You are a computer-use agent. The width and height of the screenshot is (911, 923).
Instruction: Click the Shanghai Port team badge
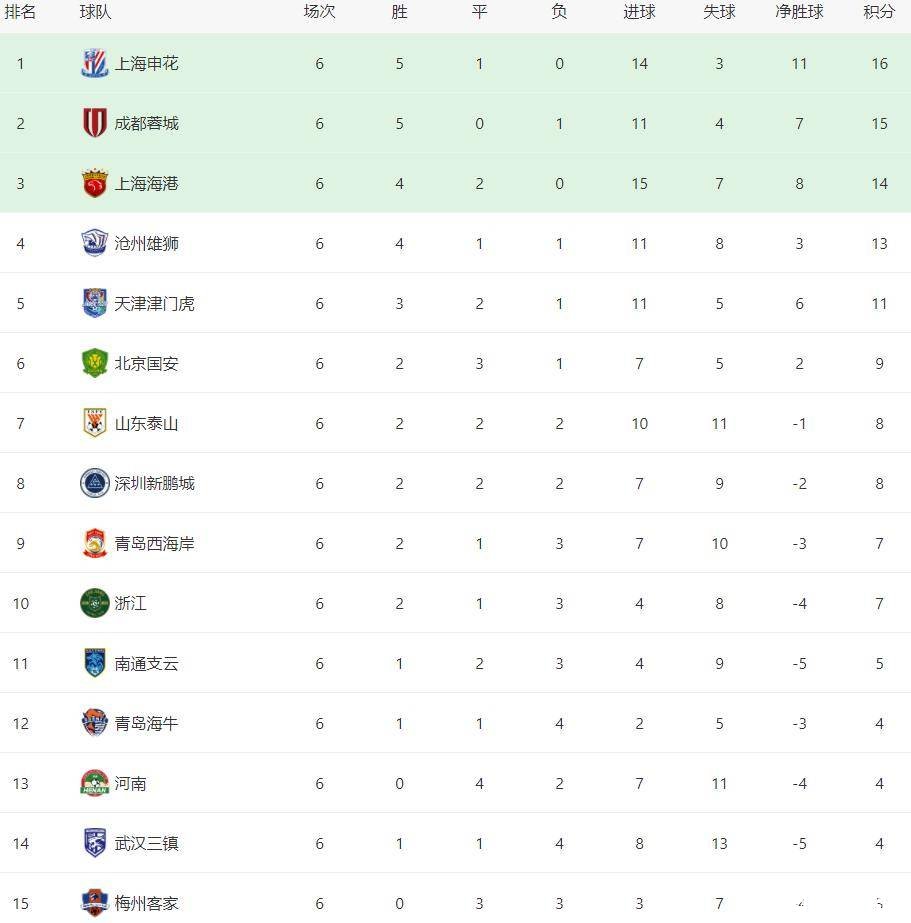pyautogui.click(x=94, y=184)
